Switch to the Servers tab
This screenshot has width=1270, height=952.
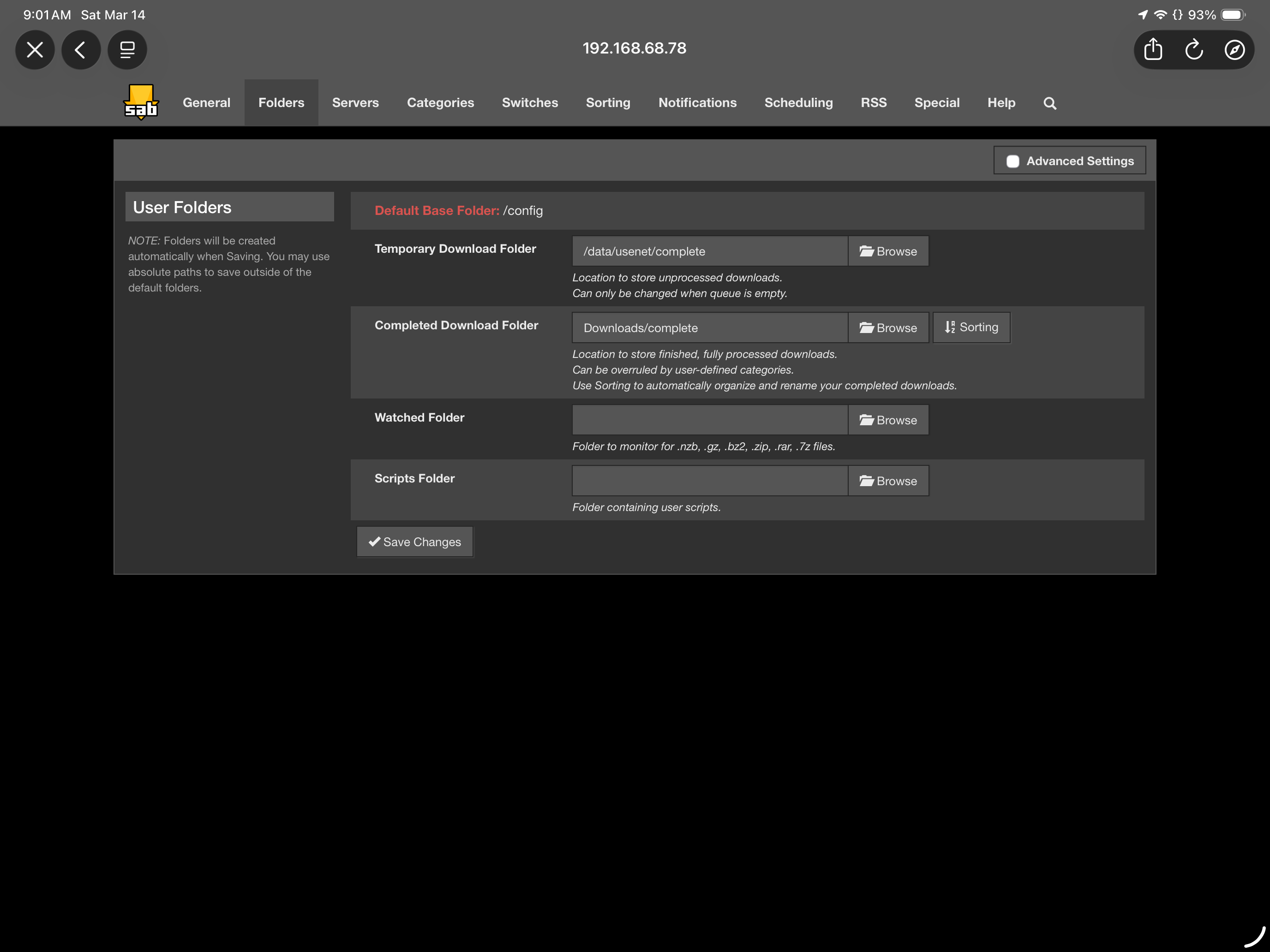[x=355, y=103]
